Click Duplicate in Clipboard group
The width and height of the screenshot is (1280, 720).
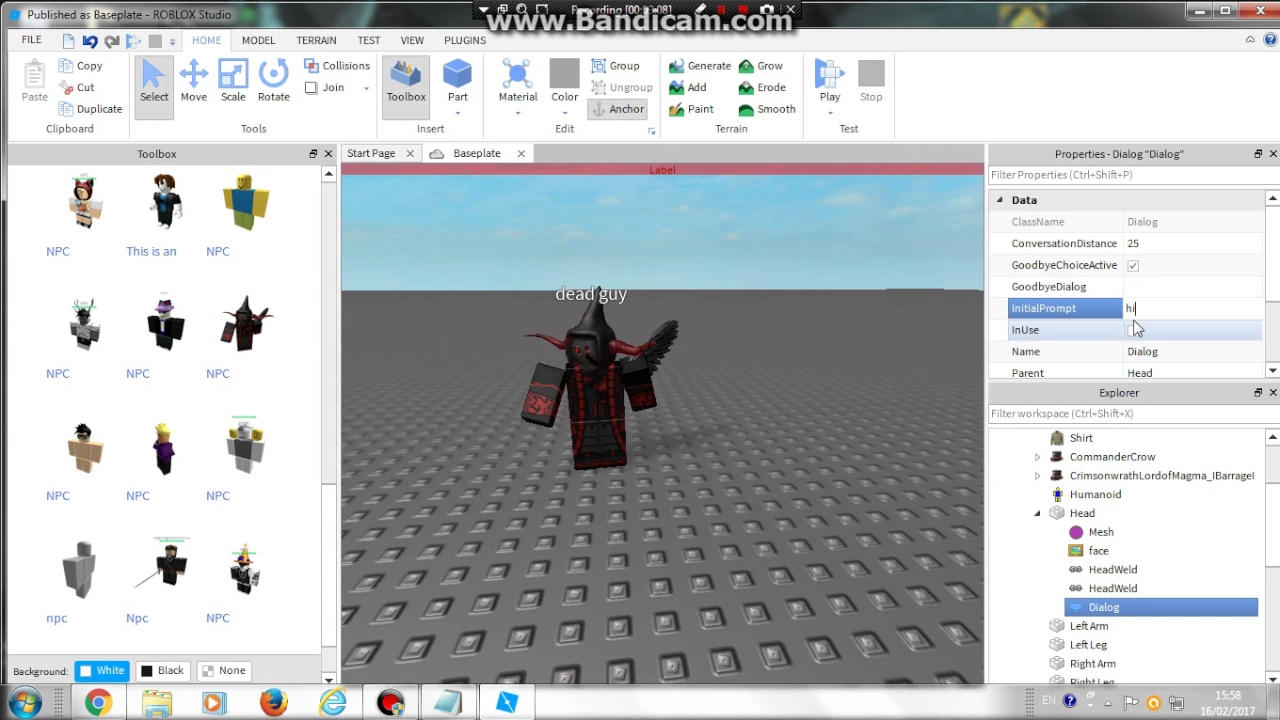pyautogui.click(x=90, y=109)
